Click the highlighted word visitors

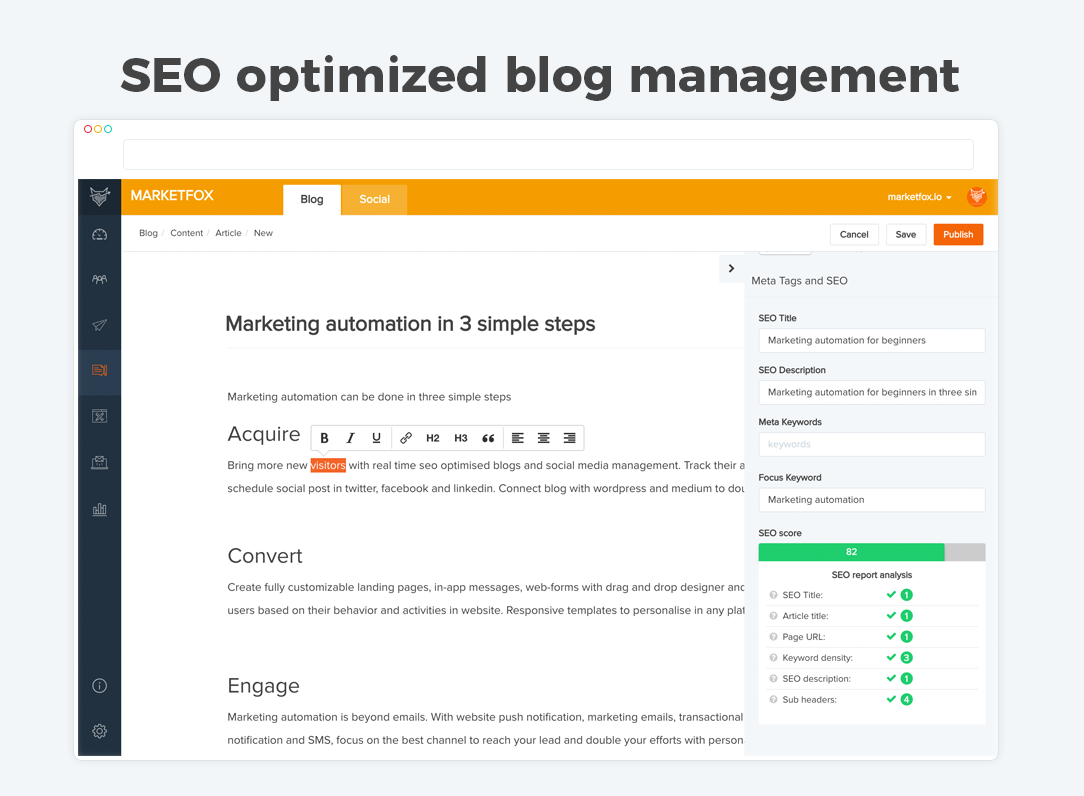click(328, 465)
